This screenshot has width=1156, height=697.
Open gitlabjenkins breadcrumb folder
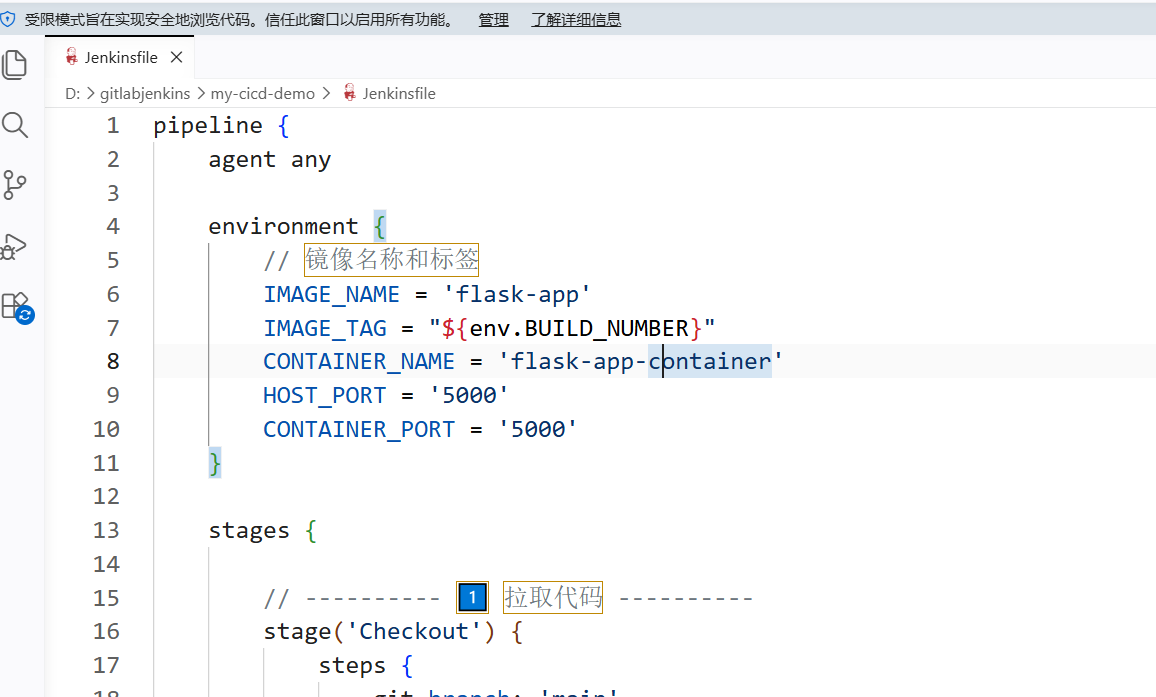pyautogui.click(x=144, y=94)
